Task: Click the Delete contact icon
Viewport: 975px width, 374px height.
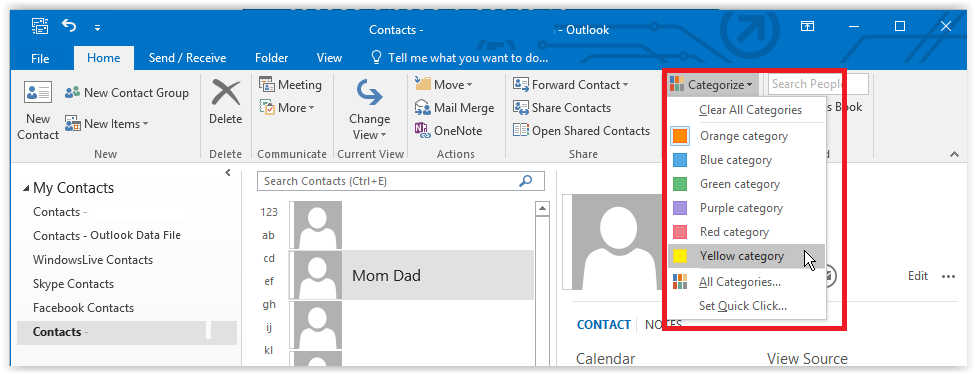Action: [x=226, y=93]
